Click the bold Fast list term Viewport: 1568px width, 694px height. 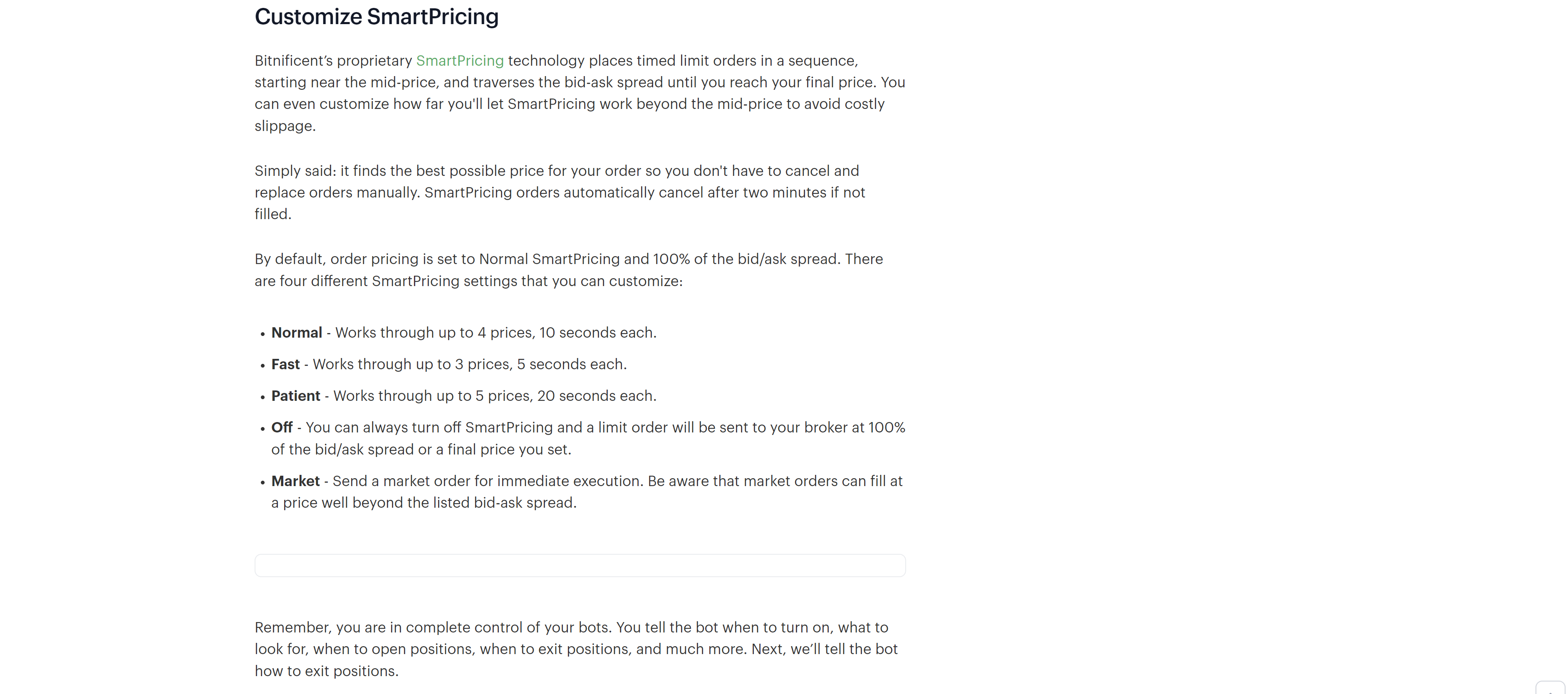[285, 364]
